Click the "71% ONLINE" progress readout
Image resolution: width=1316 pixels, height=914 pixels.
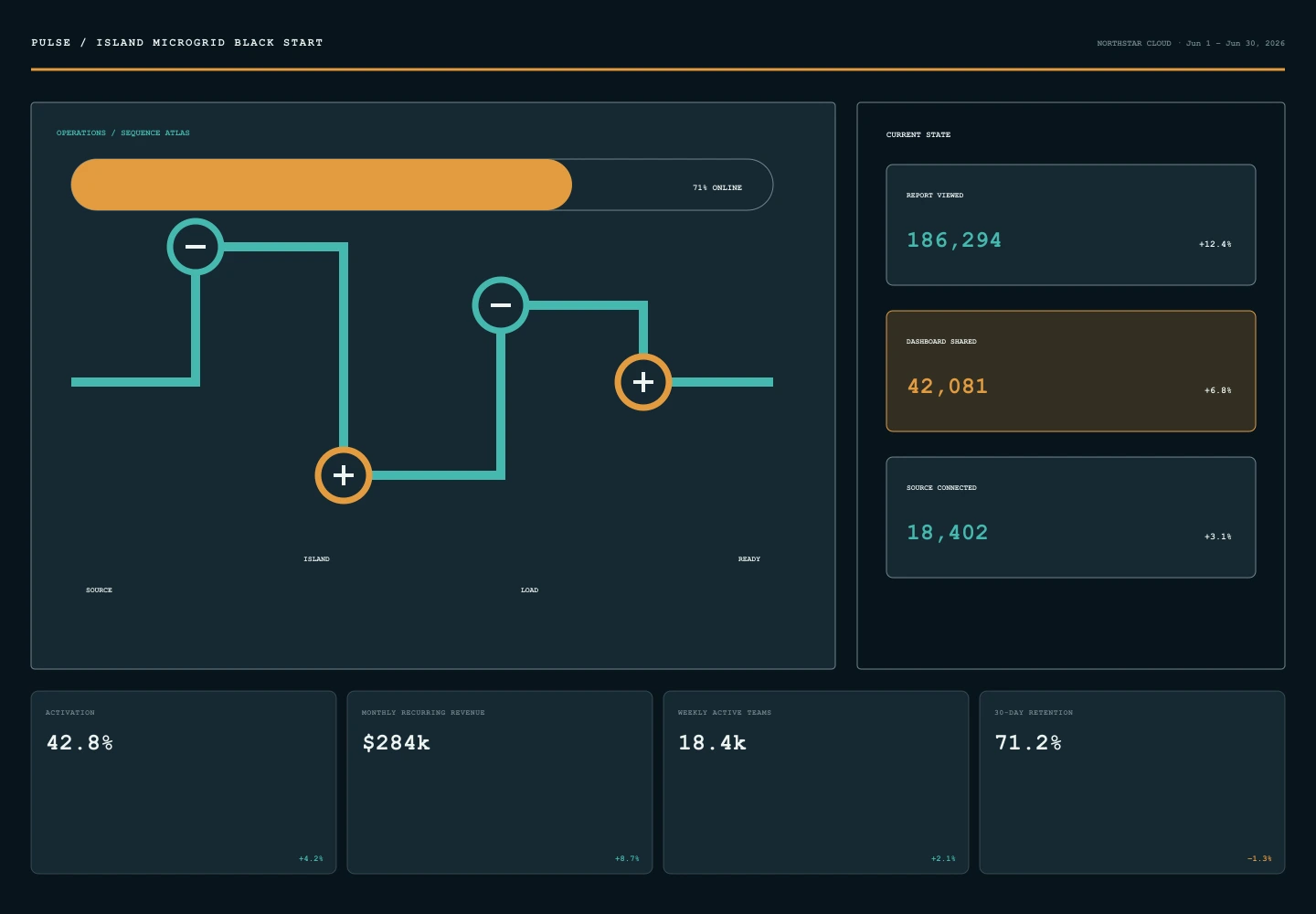(x=717, y=187)
